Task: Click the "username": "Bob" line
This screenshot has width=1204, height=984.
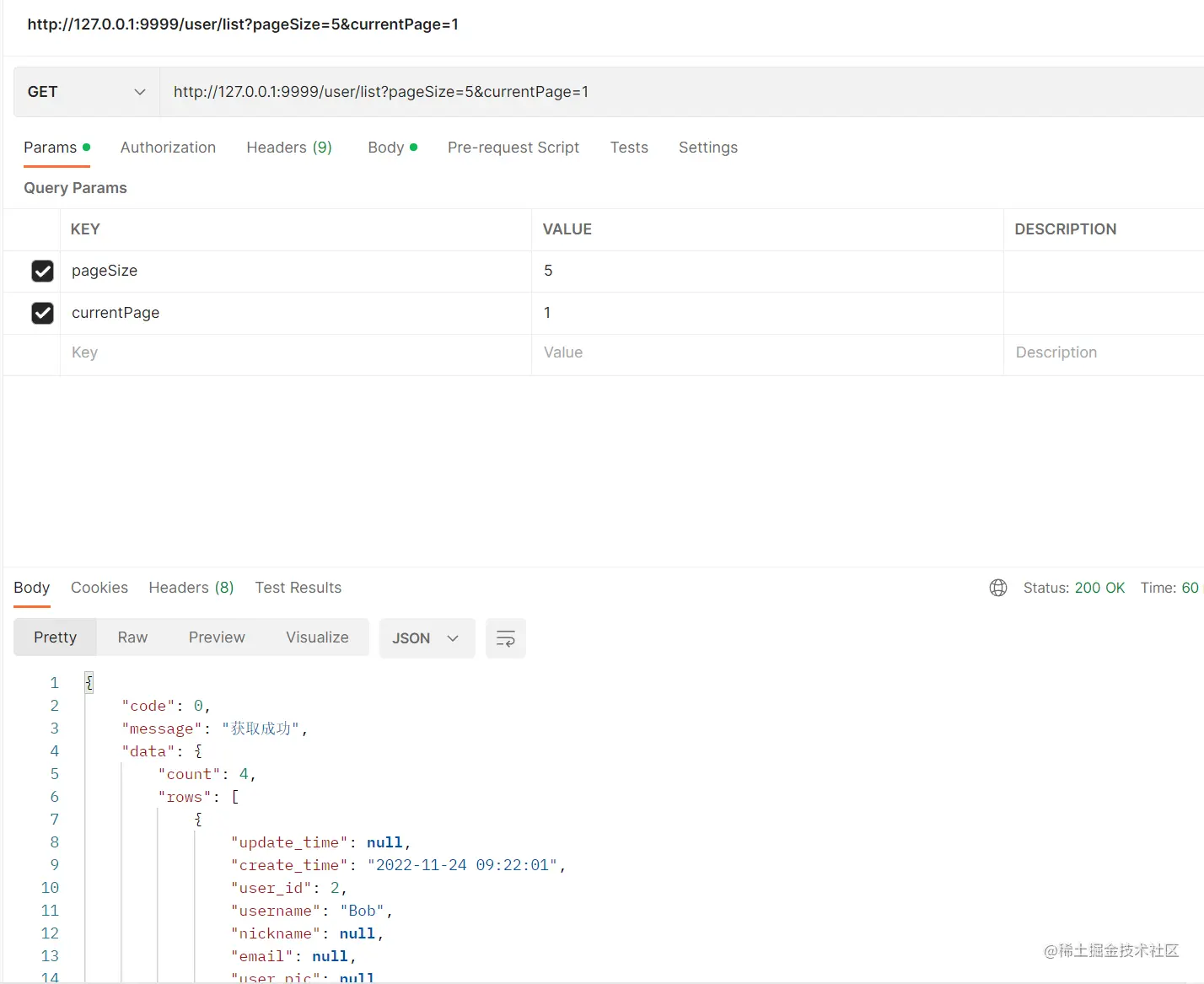Action: (312, 911)
